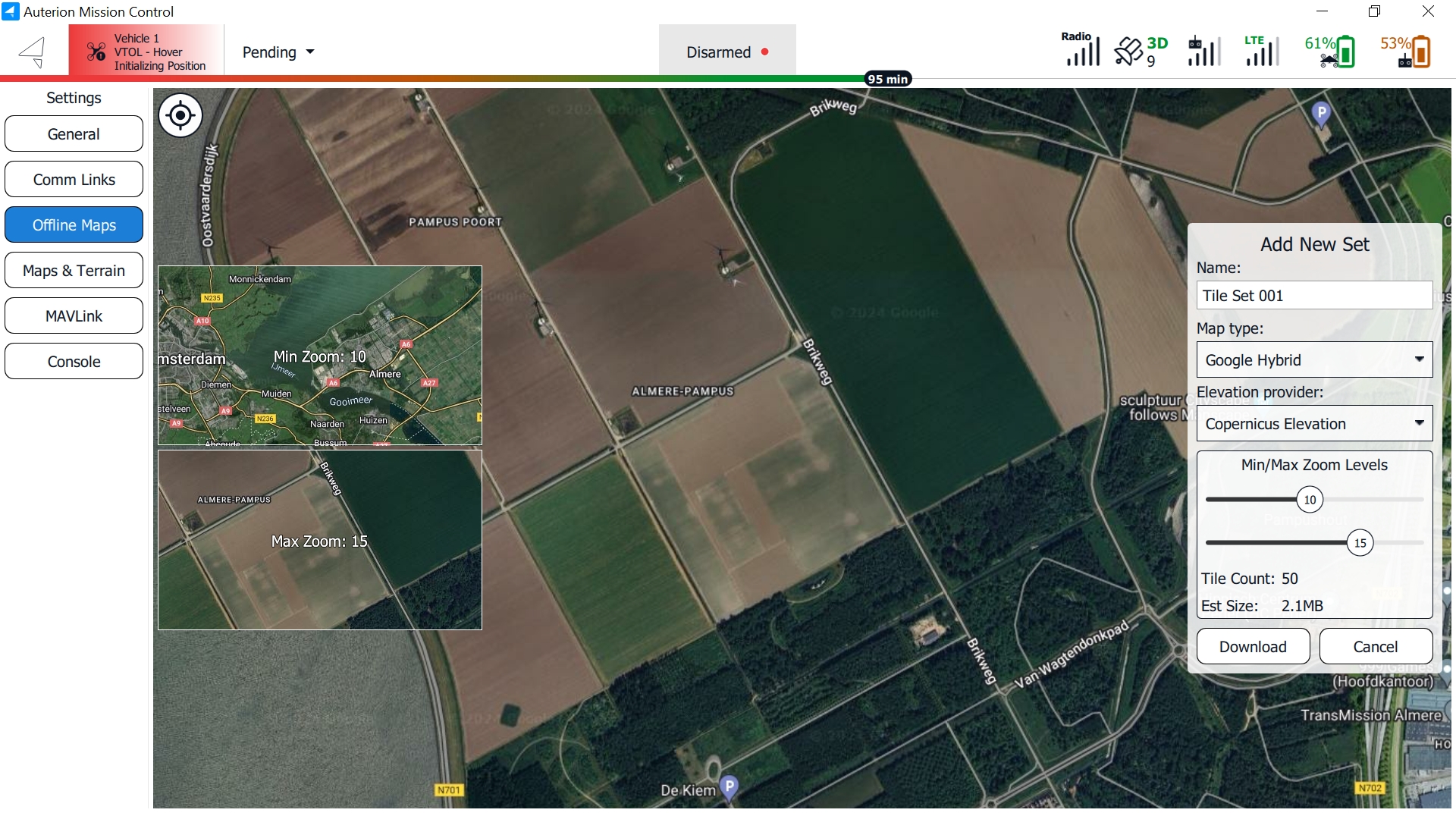Center map using the location target icon
Screen dimensions: 1456x816
click(x=180, y=115)
